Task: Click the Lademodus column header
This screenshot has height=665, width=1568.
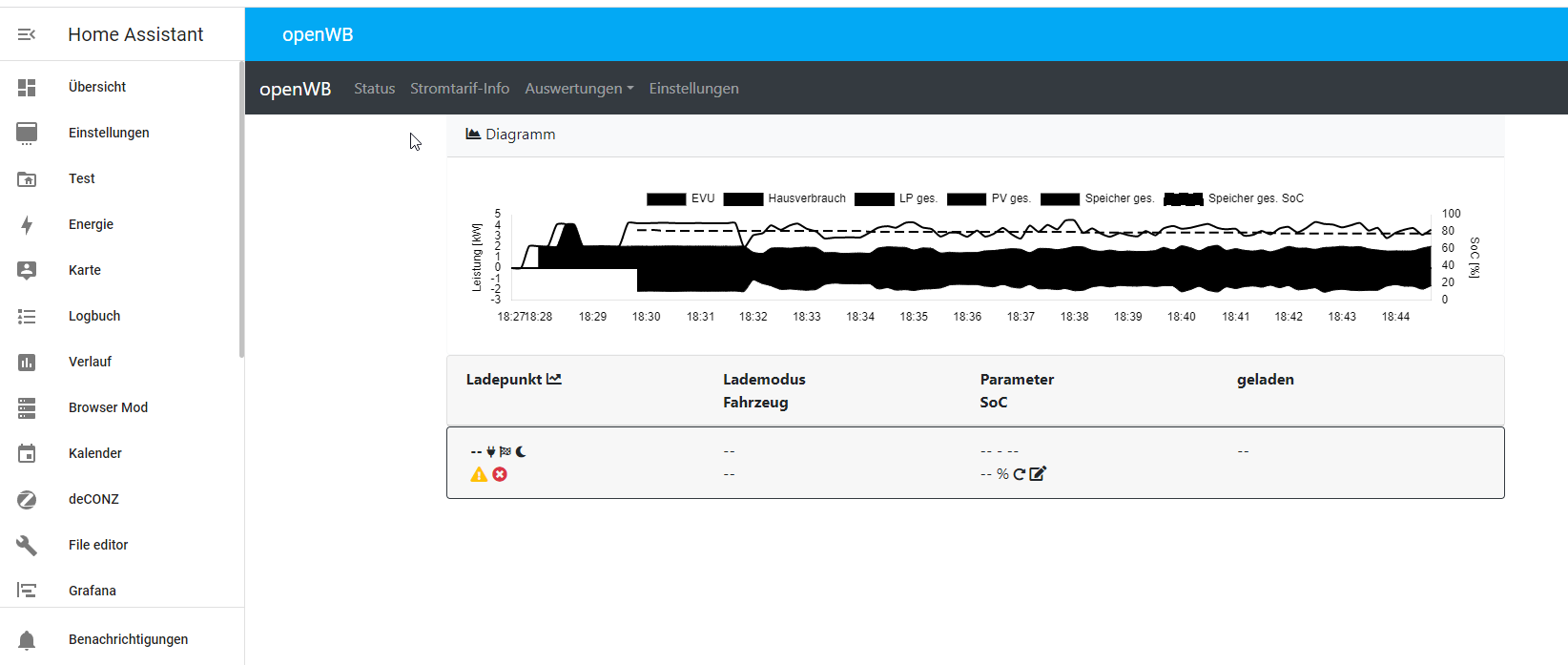Action: coord(764,379)
